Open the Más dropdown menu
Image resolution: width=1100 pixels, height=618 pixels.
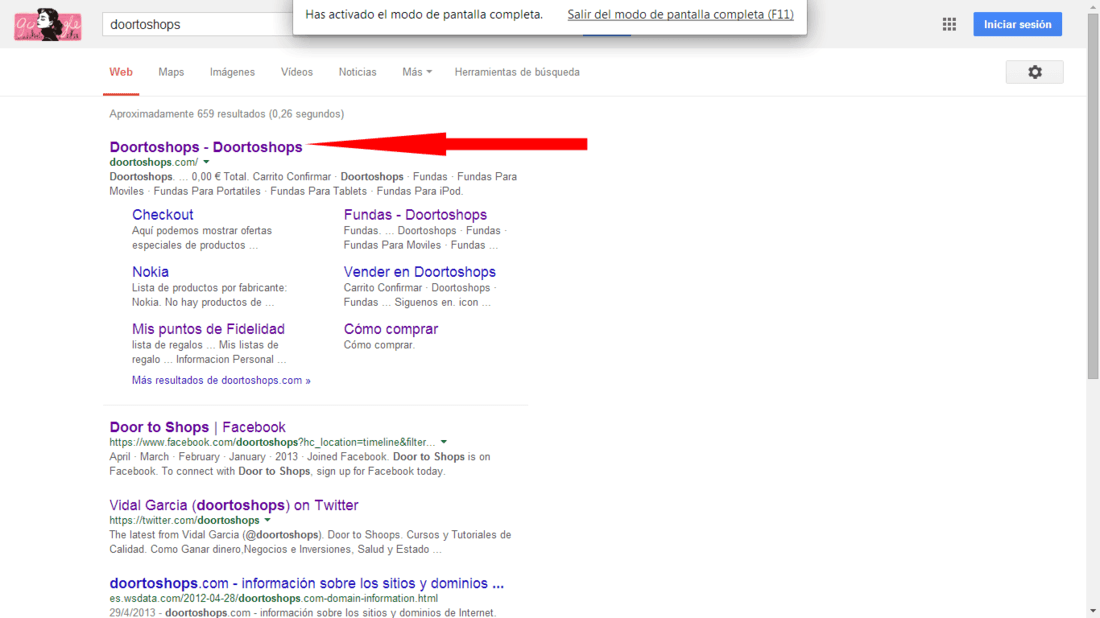pyautogui.click(x=417, y=72)
